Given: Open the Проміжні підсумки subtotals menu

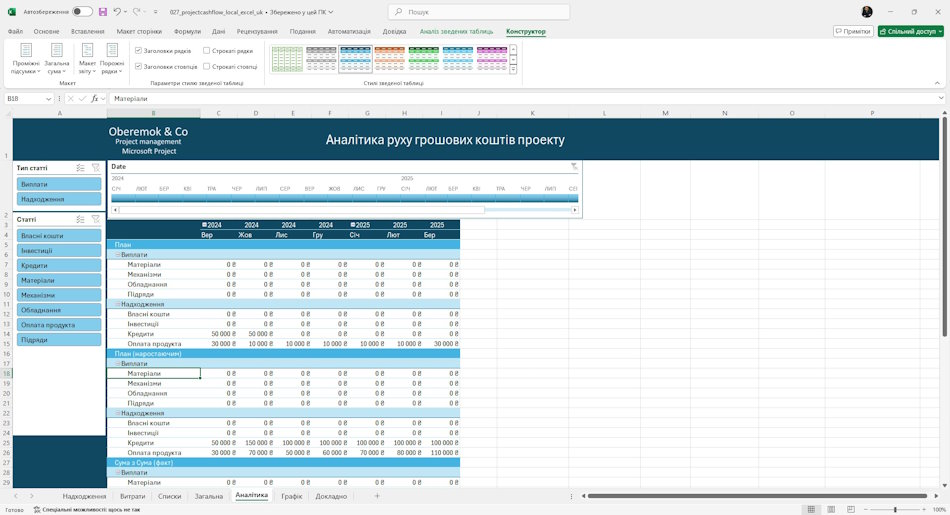Looking at the screenshot, I should tap(25, 59).
